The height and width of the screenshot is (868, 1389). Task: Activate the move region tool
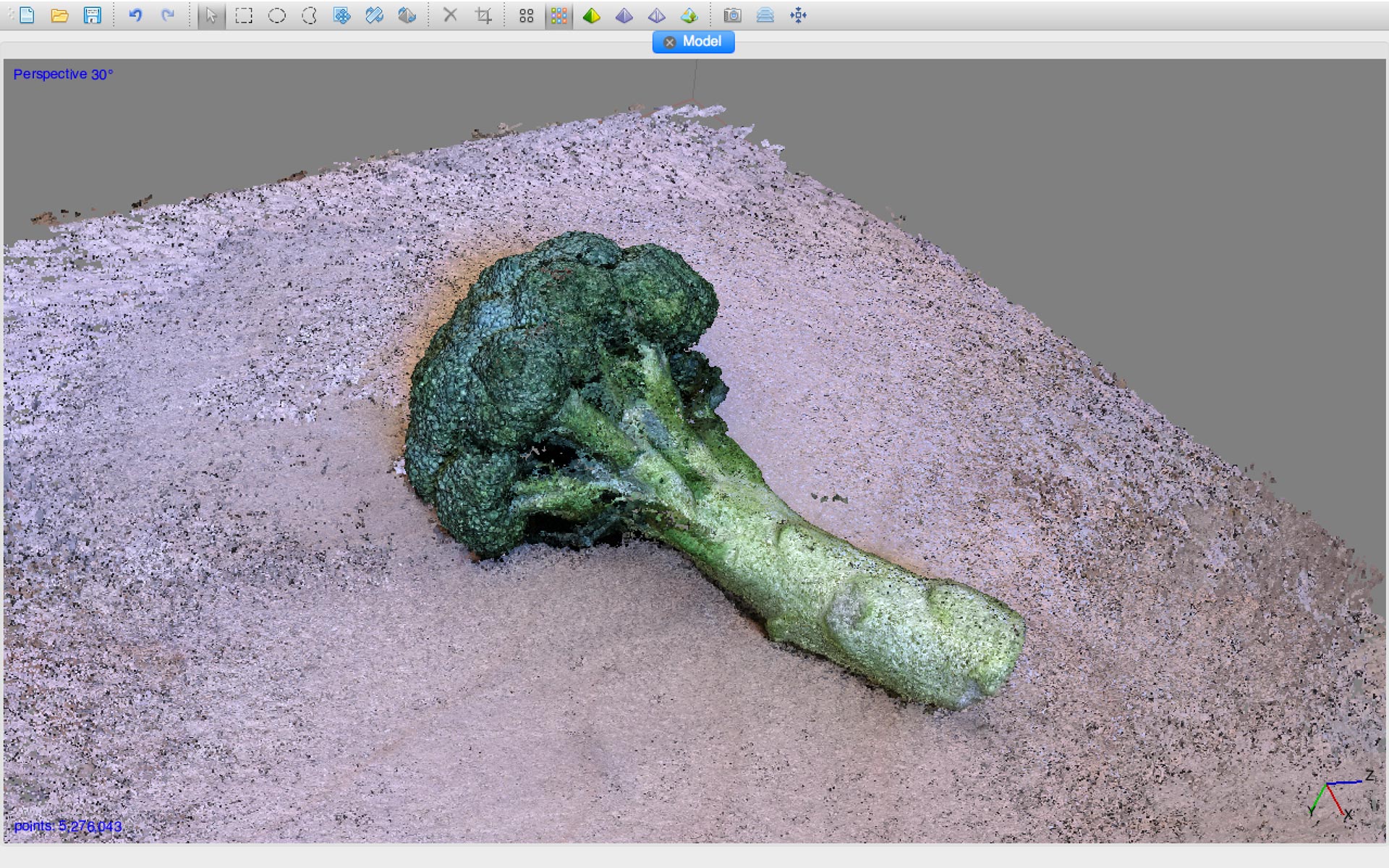[x=341, y=15]
